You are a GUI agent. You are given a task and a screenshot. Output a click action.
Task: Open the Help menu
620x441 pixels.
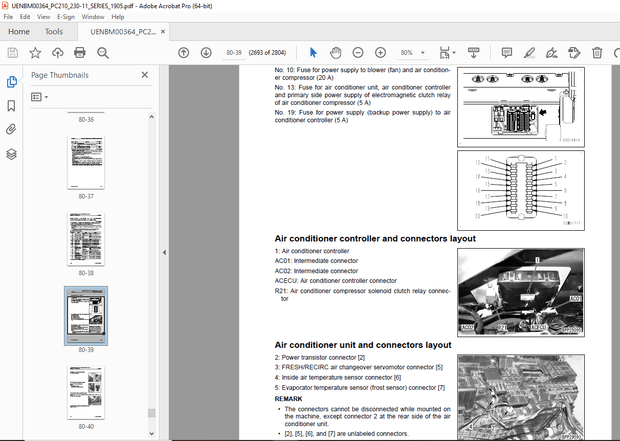click(x=117, y=17)
